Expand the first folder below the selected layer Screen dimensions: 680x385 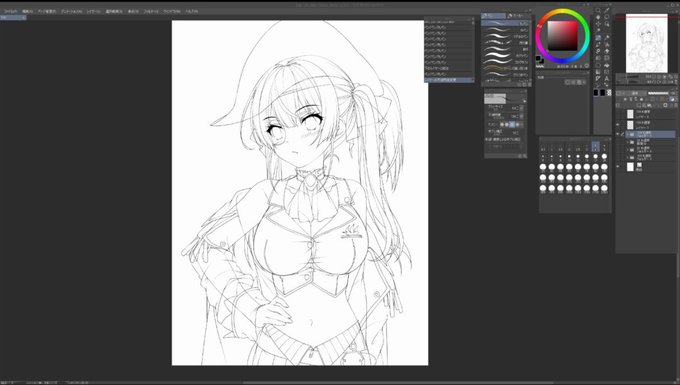coord(628,142)
